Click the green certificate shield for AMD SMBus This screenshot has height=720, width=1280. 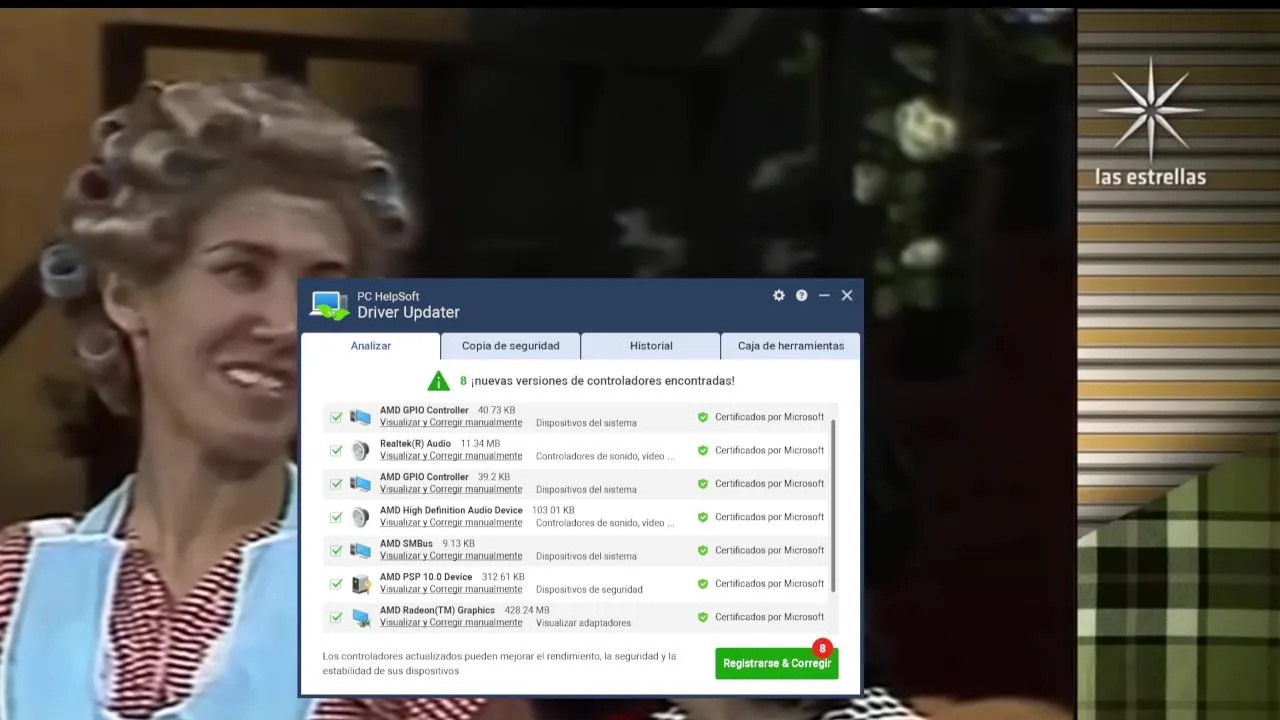[703, 551]
